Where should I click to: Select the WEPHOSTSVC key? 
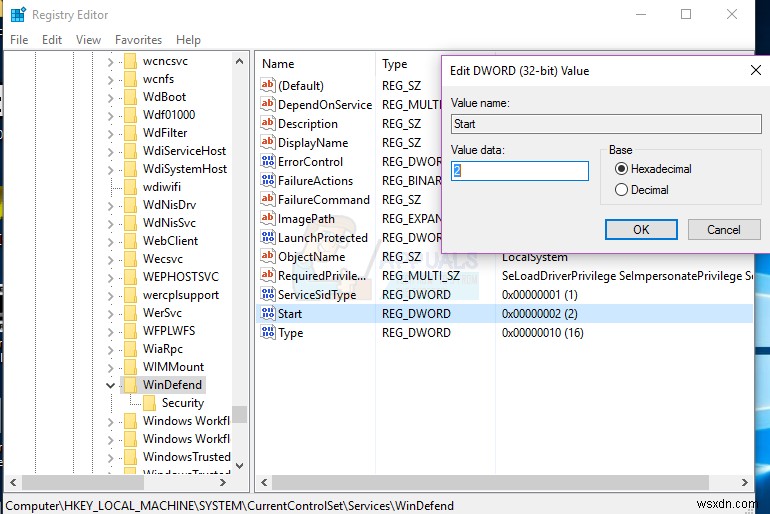(181, 277)
